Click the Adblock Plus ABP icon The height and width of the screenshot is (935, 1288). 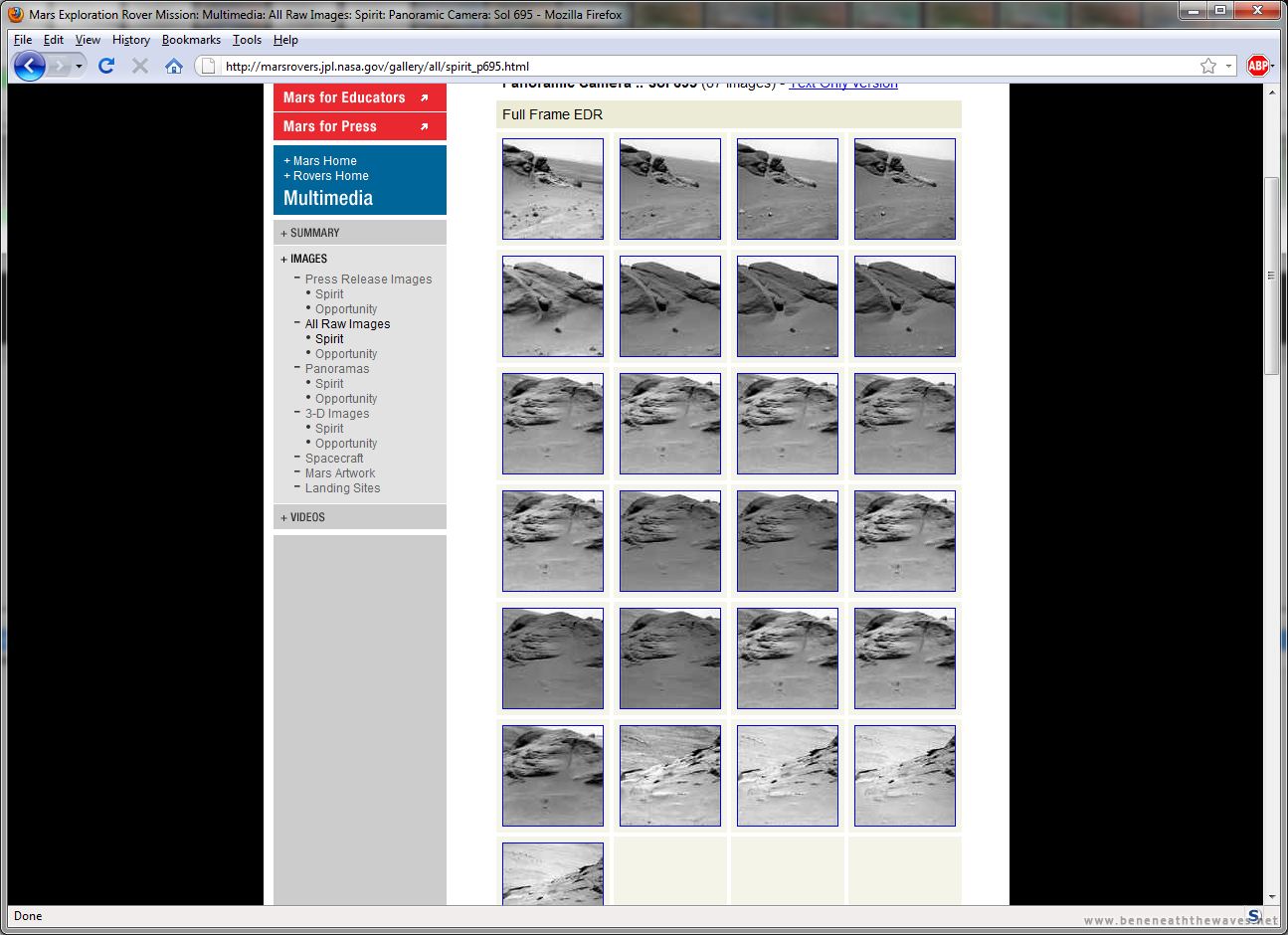(x=1257, y=66)
